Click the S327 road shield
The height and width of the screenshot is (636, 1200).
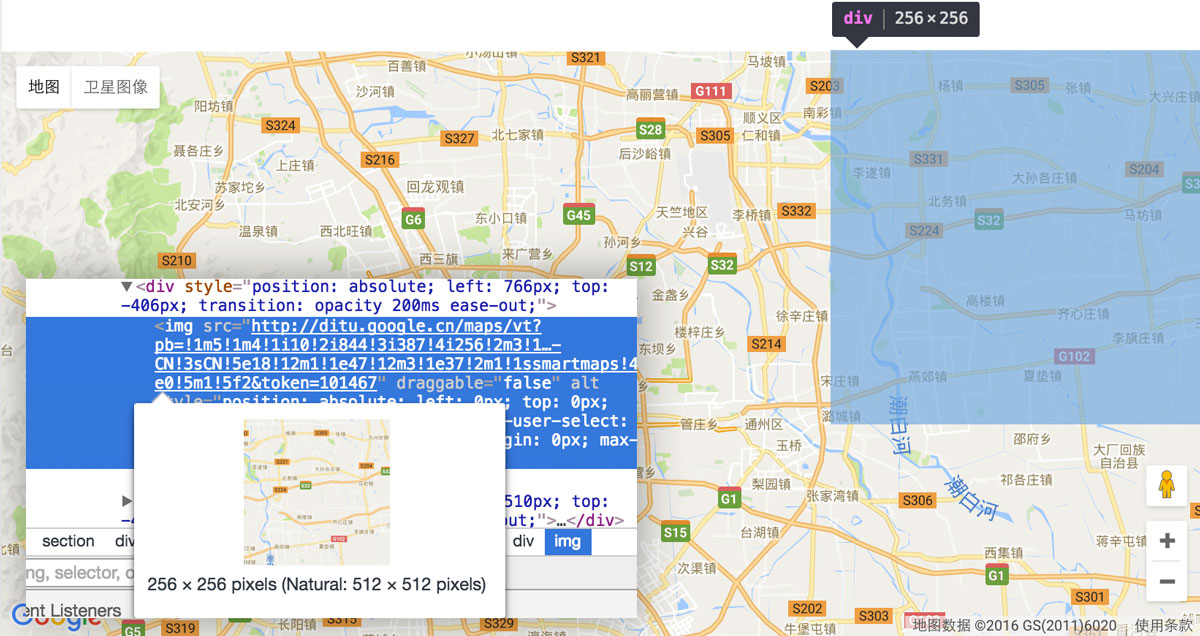(x=460, y=138)
